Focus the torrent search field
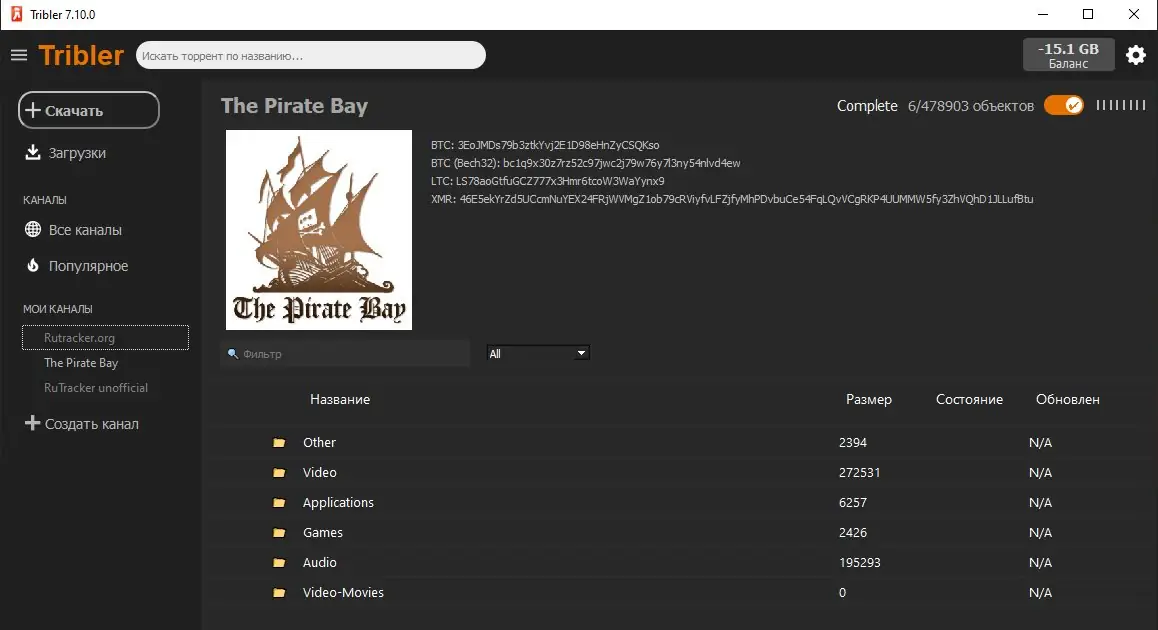Screen dimensions: 1158x630 click(x=311, y=55)
